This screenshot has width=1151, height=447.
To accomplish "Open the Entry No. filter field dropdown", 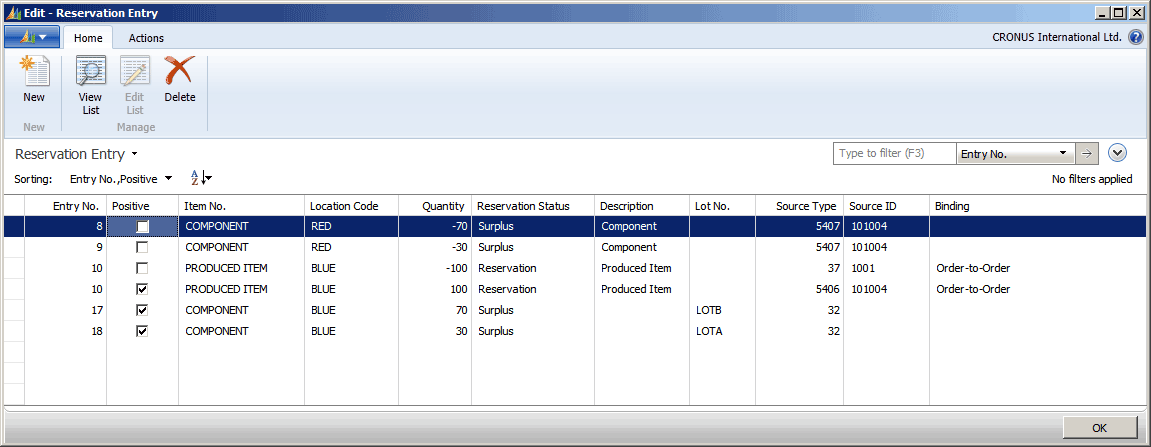I will click(1063, 154).
